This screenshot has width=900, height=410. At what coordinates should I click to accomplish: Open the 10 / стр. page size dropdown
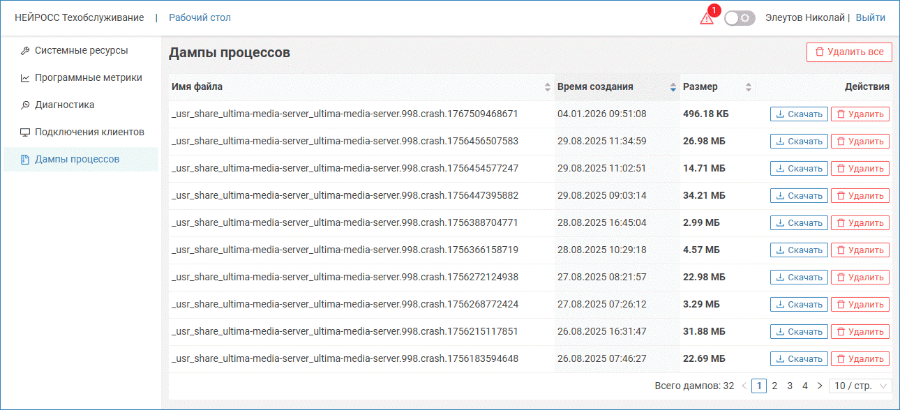coord(860,386)
